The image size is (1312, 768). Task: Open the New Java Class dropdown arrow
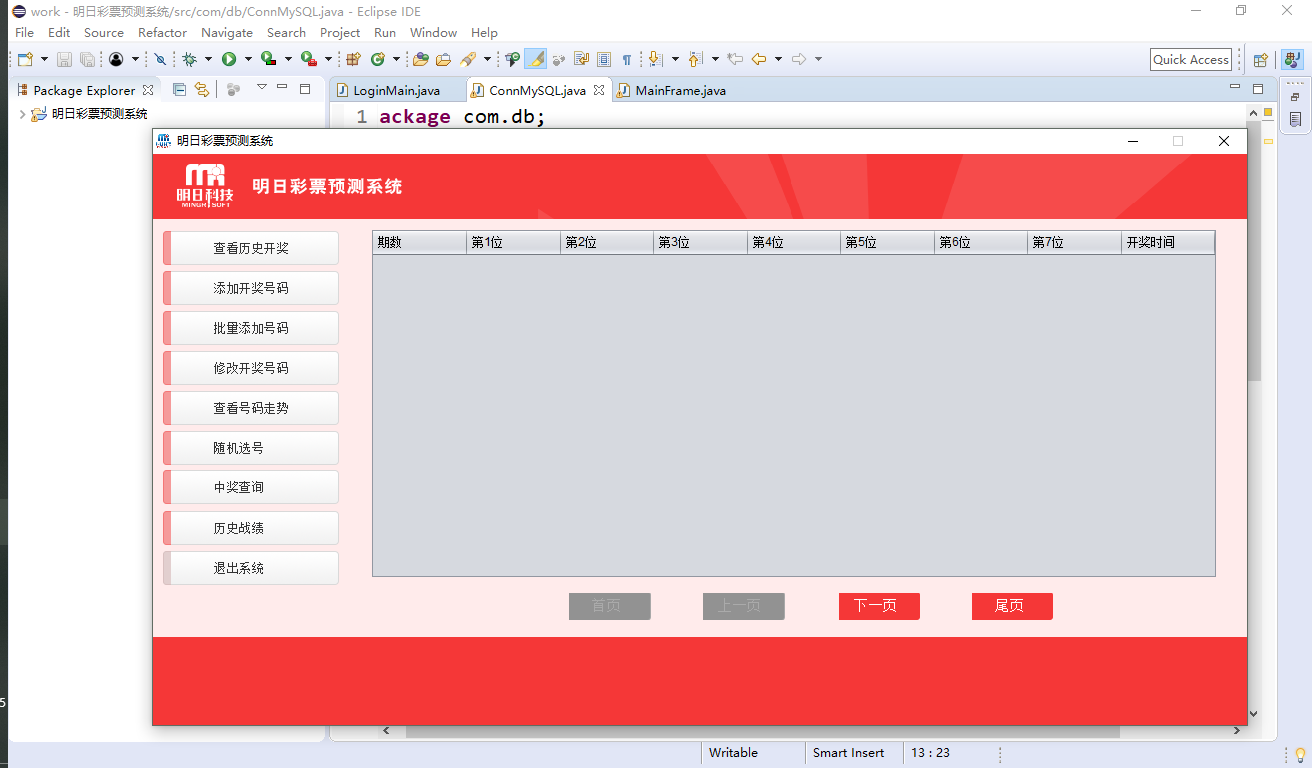(396, 59)
